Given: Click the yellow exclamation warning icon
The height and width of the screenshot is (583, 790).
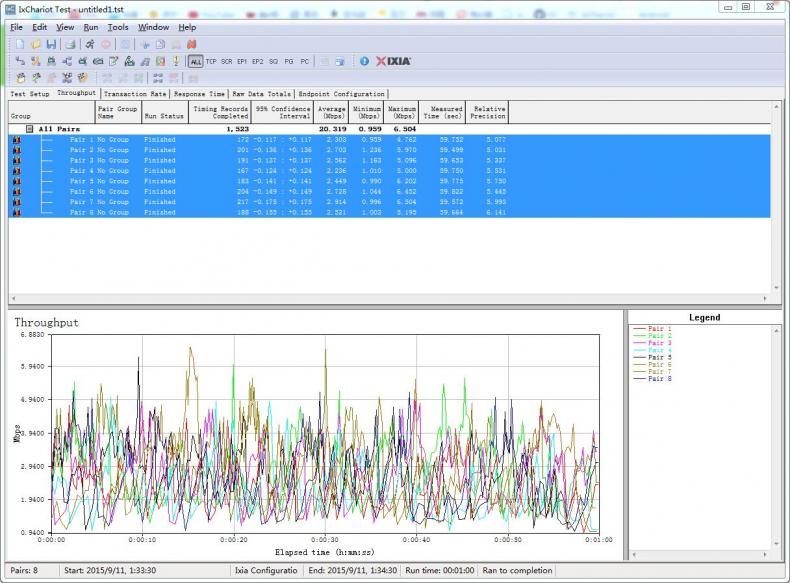Looking at the screenshot, I should coord(176,61).
